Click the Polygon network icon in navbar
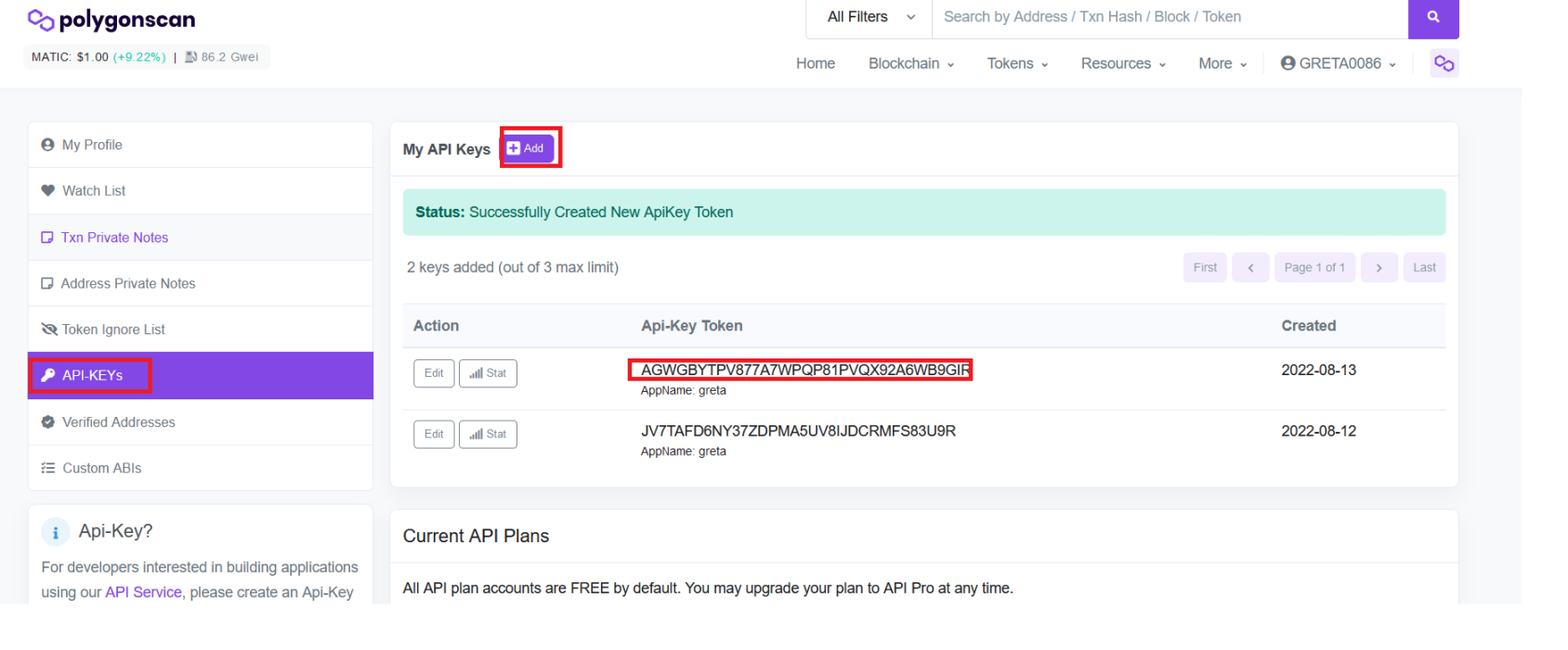This screenshot has width=1568, height=650. 1444,63
